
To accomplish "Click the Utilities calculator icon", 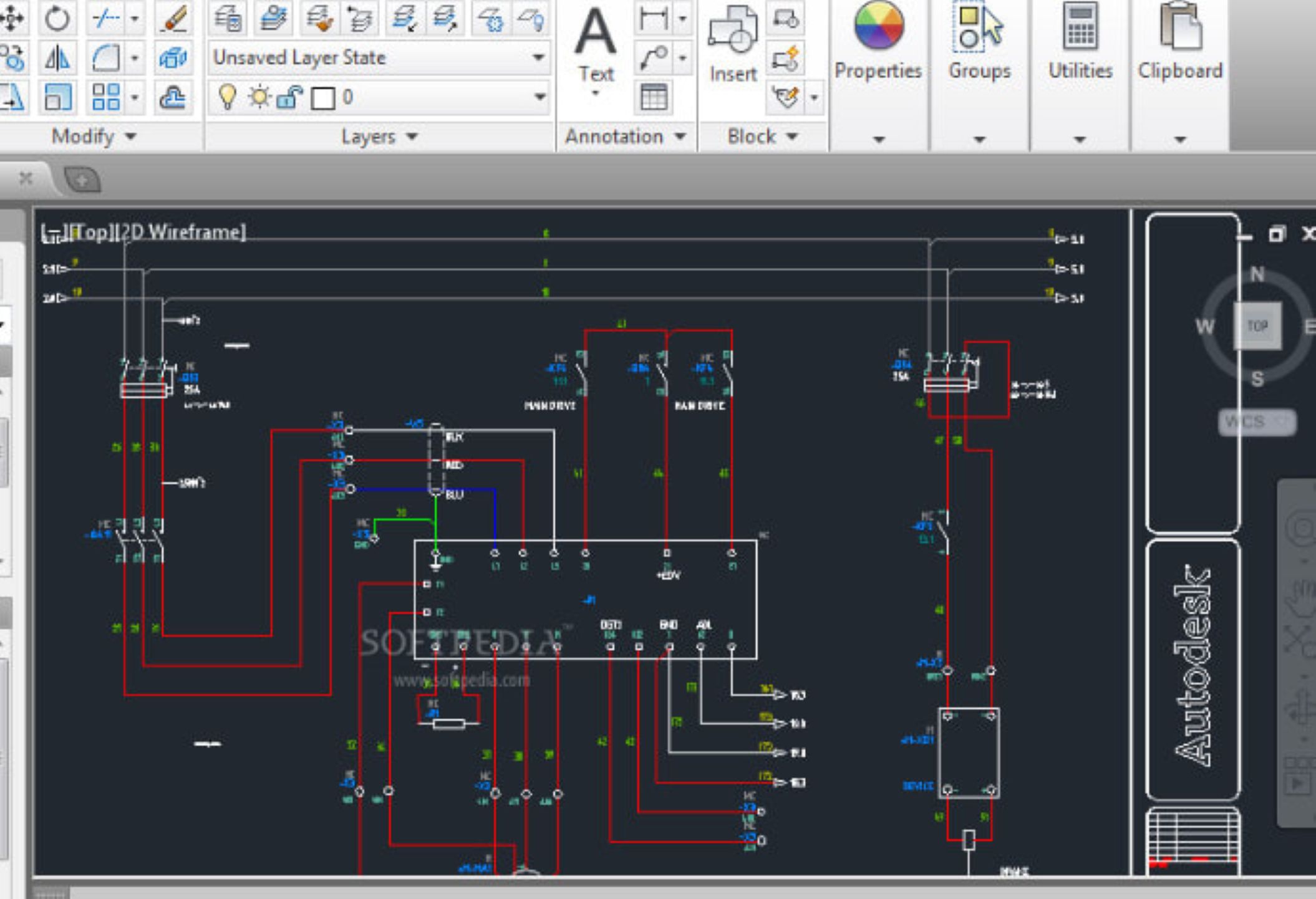I will (1080, 26).
